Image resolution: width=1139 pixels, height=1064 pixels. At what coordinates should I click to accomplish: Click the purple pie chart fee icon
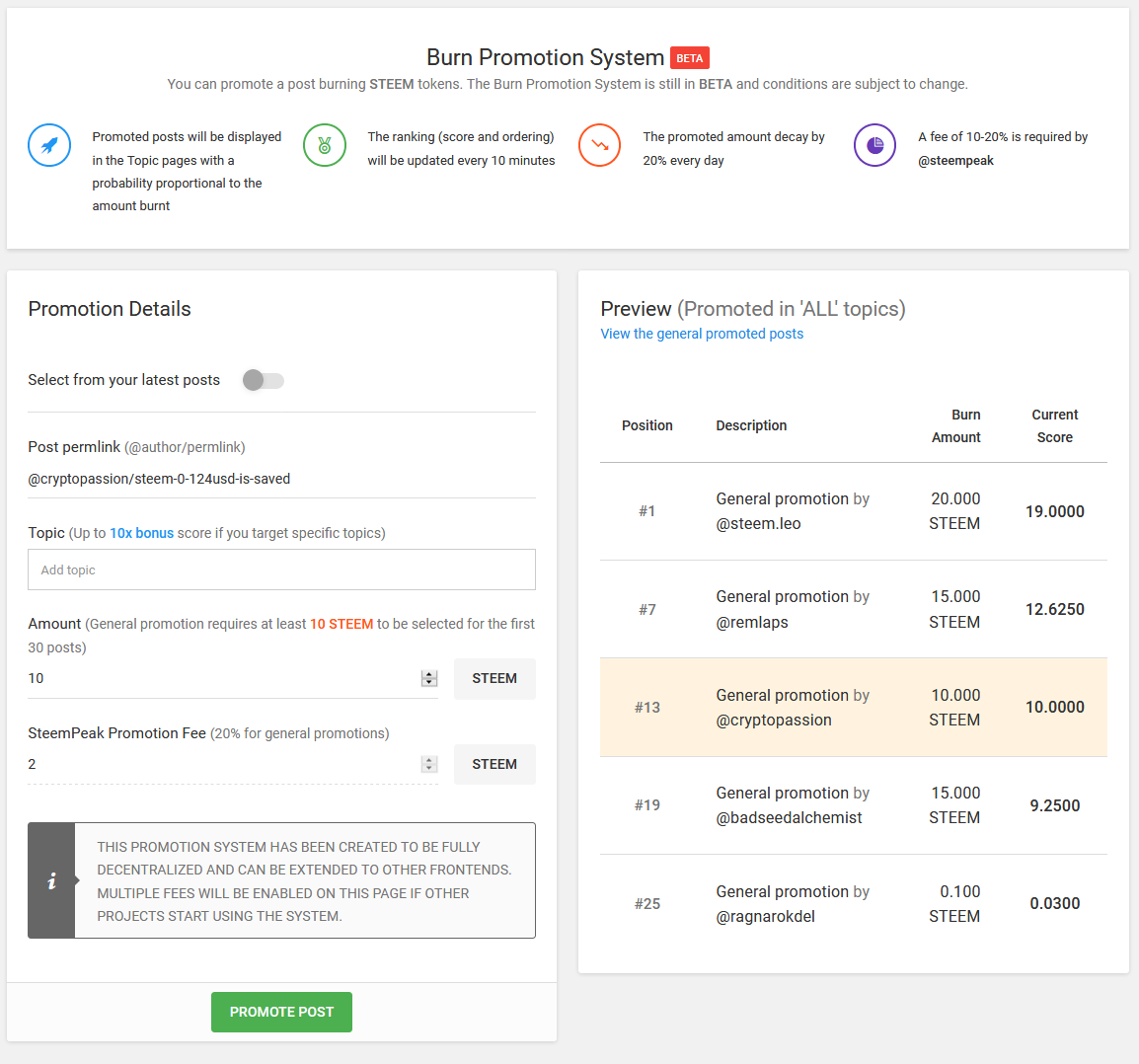click(874, 145)
